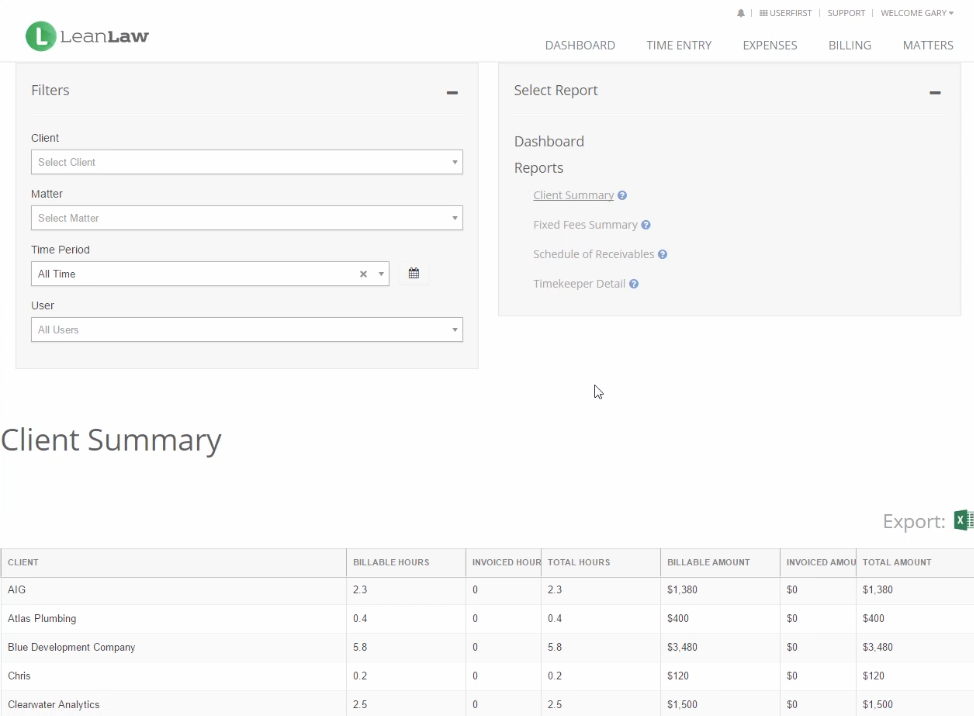Image resolution: width=974 pixels, height=716 pixels.
Task: Click help icon beside Client Summary
Action: [622, 196]
